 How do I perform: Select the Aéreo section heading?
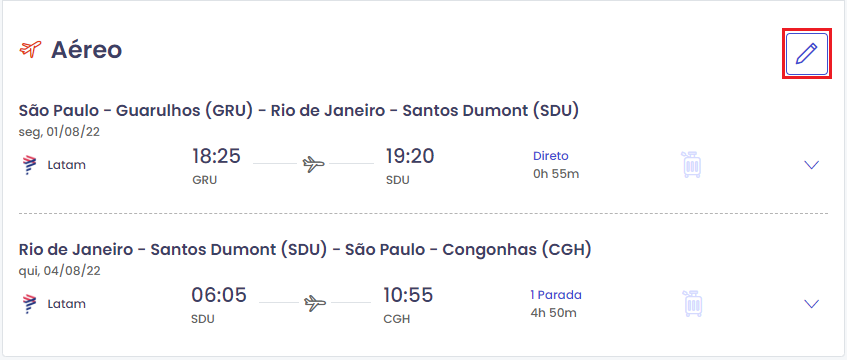click(x=86, y=50)
